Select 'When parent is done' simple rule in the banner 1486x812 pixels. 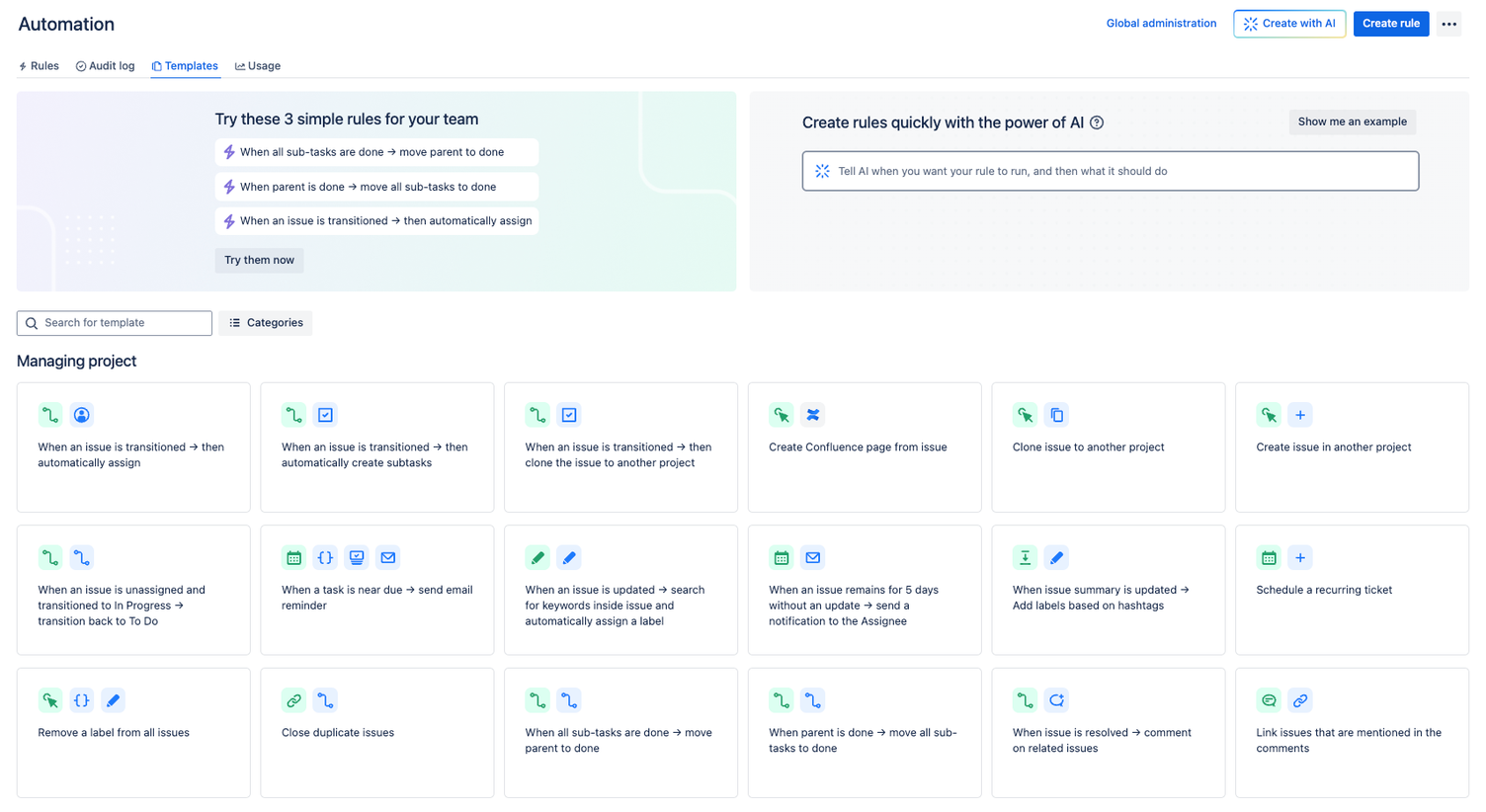click(x=376, y=187)
